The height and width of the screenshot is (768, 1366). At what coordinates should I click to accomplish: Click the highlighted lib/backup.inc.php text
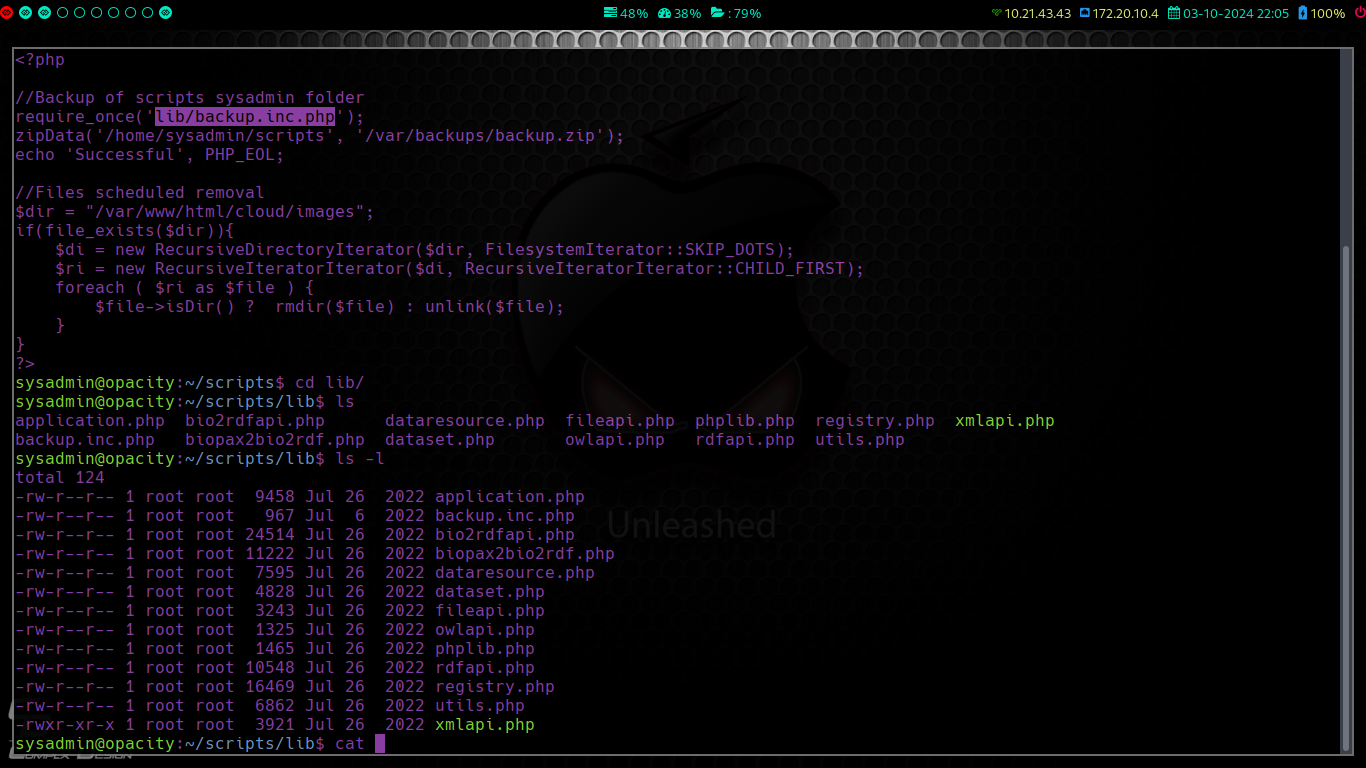point(245,117)
